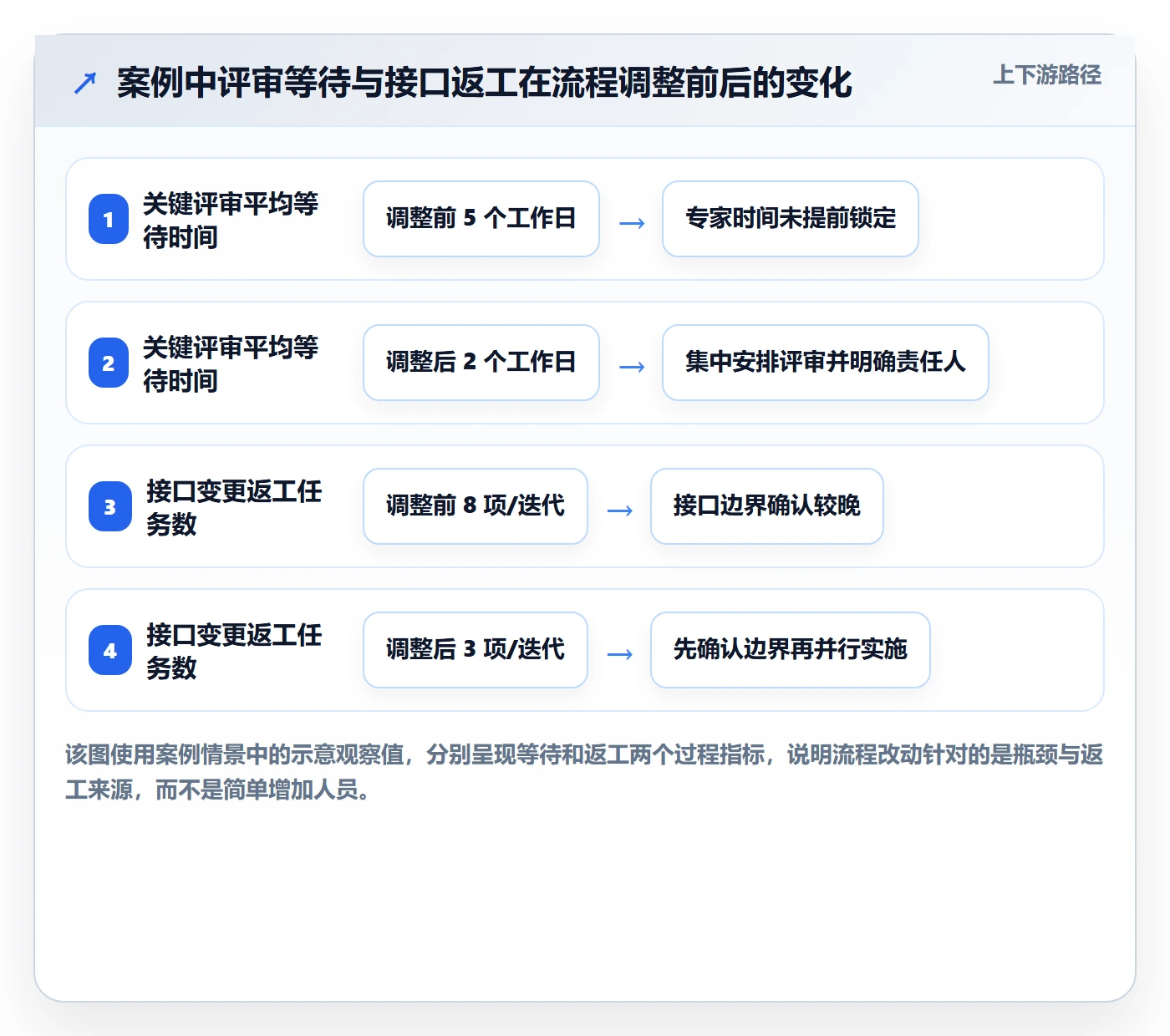Click the 关键评审平均等待时间 label in row 1
This screenshot has height=1036, width=1170.
click(231, 220)
